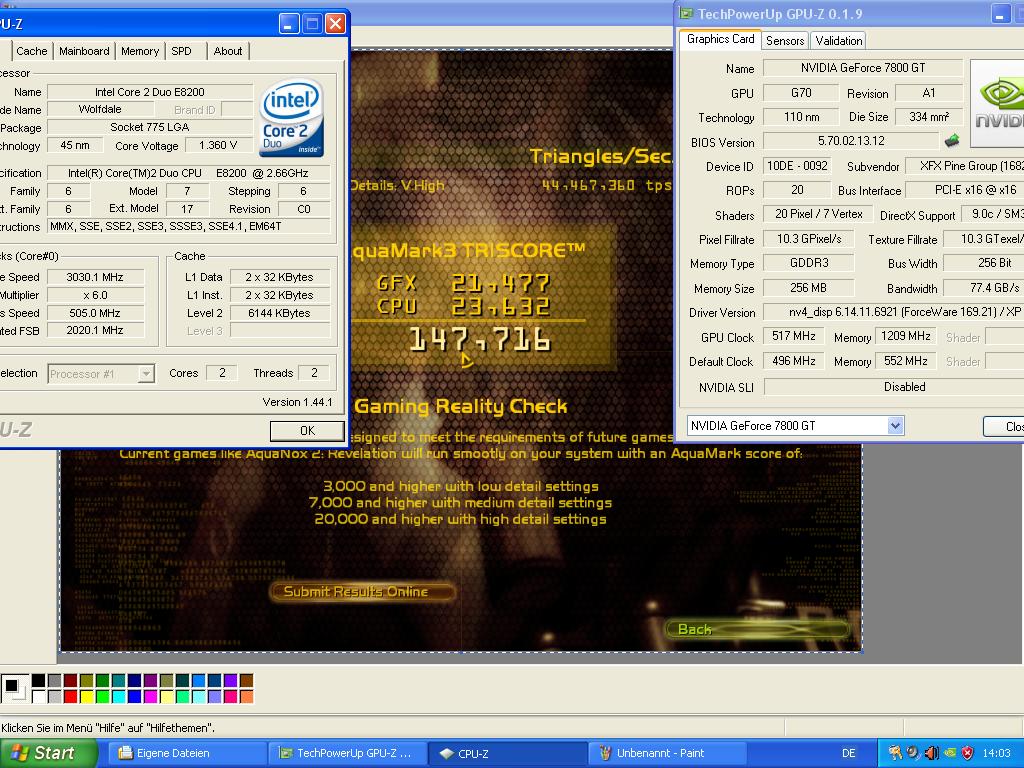Click the Device ID value 10DE - 0092
The height and width of the screenshot is (768, 1024).
(797, 166)
